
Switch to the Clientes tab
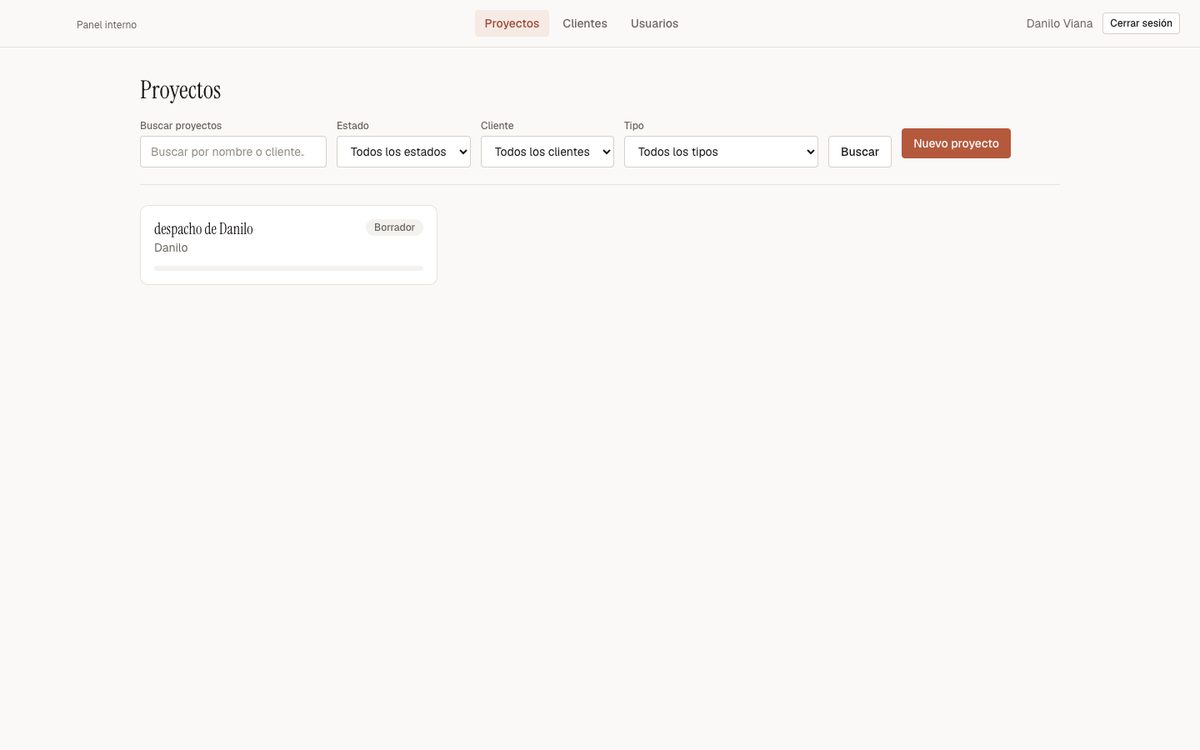(x=585, y=23)
